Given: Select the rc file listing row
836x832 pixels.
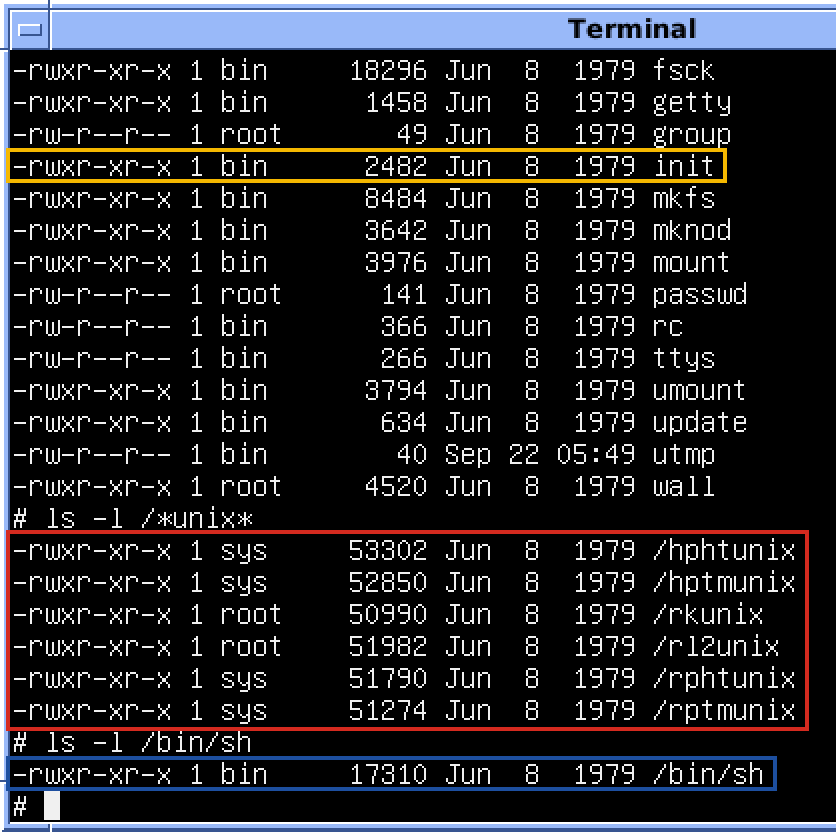Looking at the screenshot, I should 347,327.
